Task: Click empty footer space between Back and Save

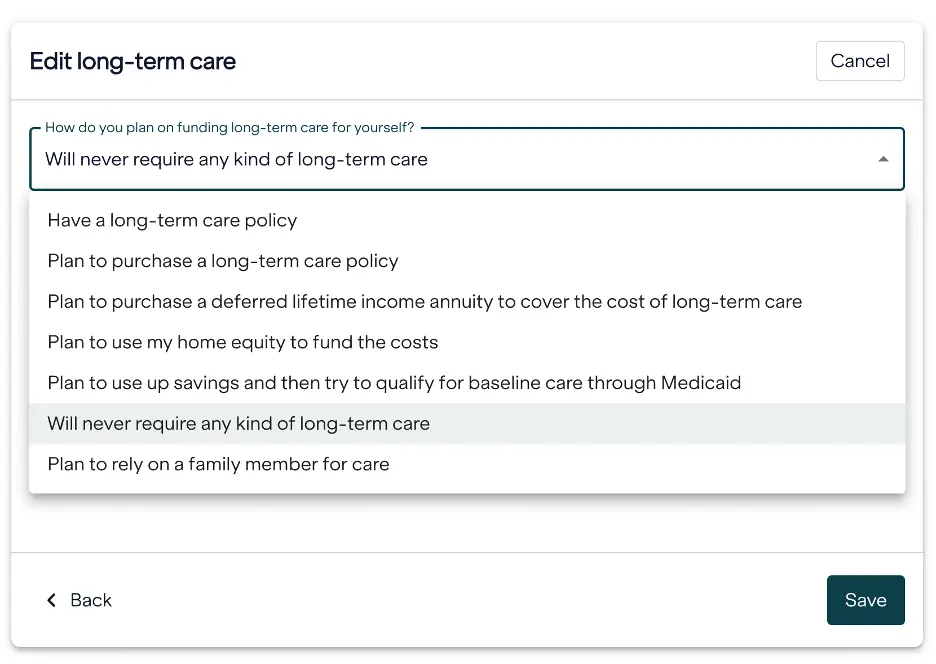Action: pos(467,600)
